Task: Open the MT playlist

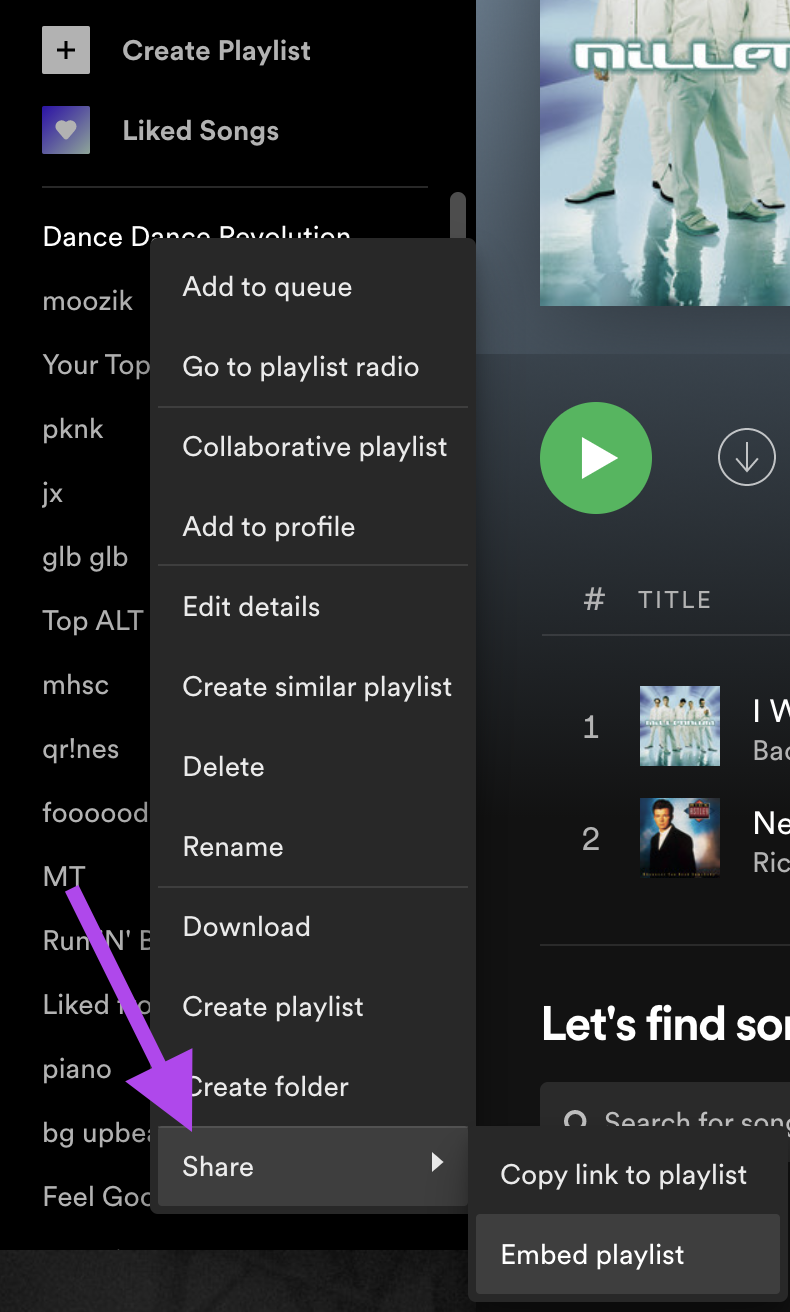Action: click(64, 877)
